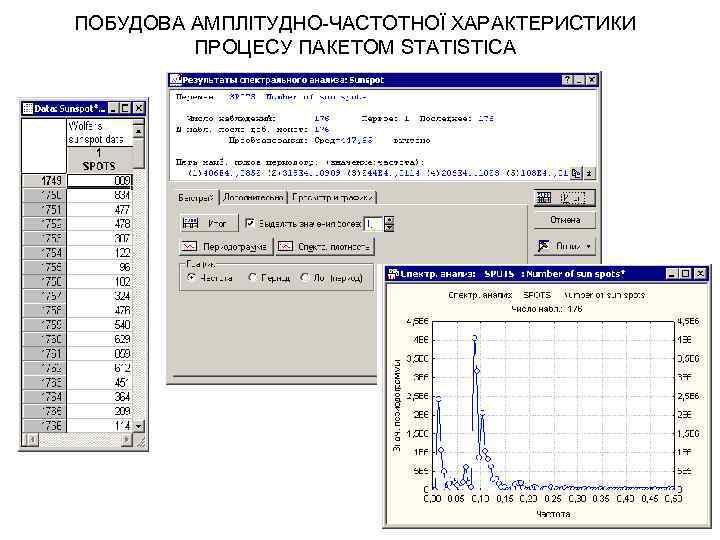Screen dimensions: 720x540
Task: Click Data Sunspot scrollbar down arrow
Action: tap(139, 426)
